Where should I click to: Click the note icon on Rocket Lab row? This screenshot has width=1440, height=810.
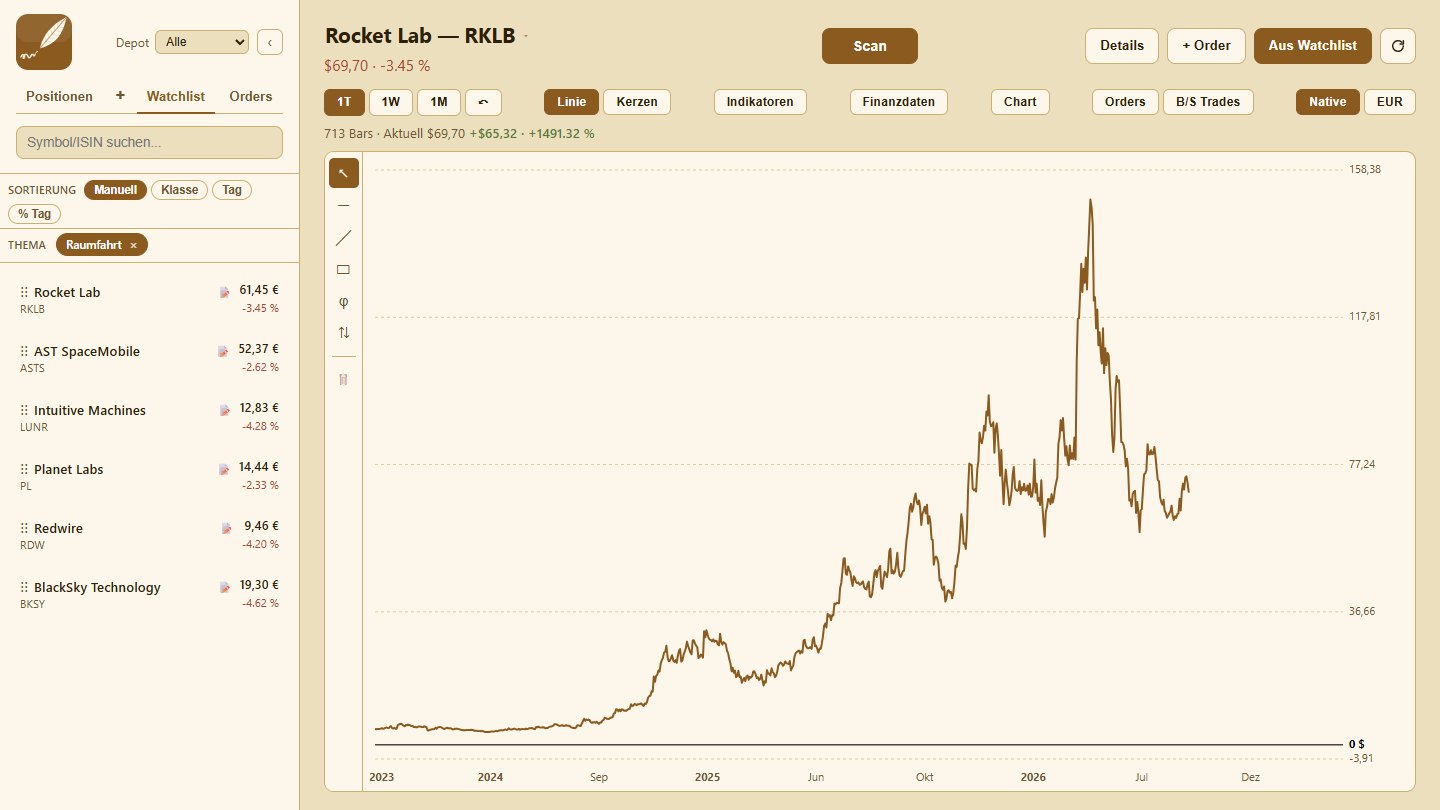pos(224,292)
